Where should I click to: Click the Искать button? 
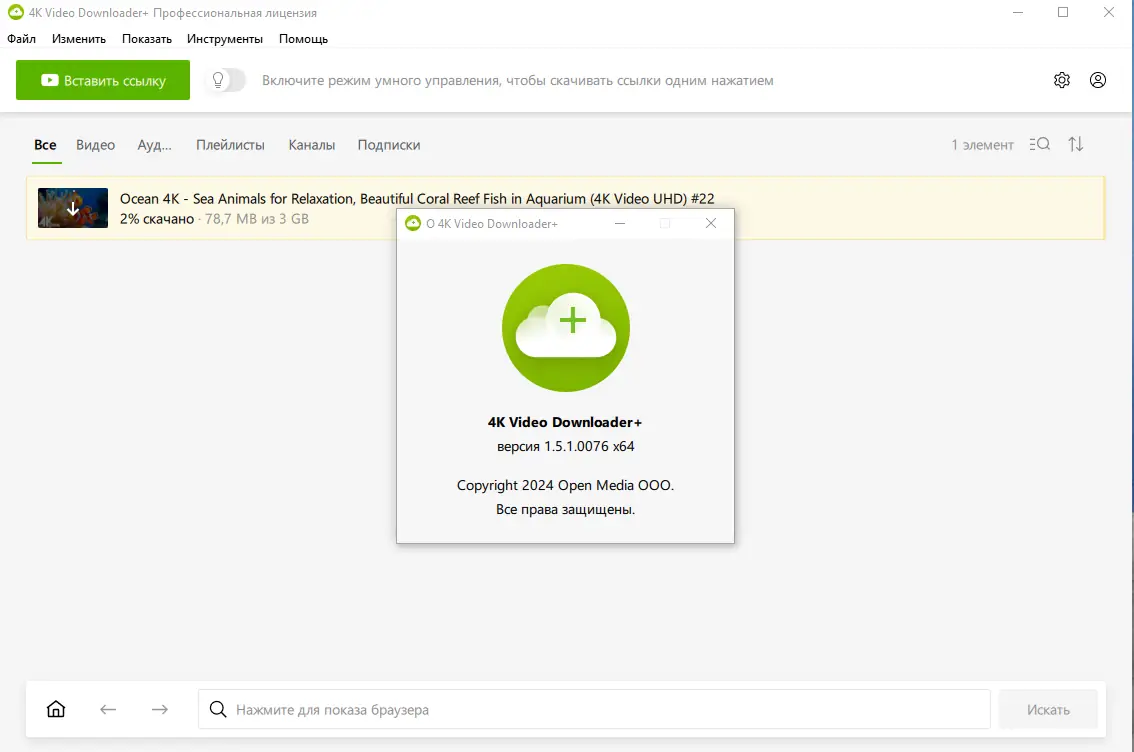tap(1048, 709)
